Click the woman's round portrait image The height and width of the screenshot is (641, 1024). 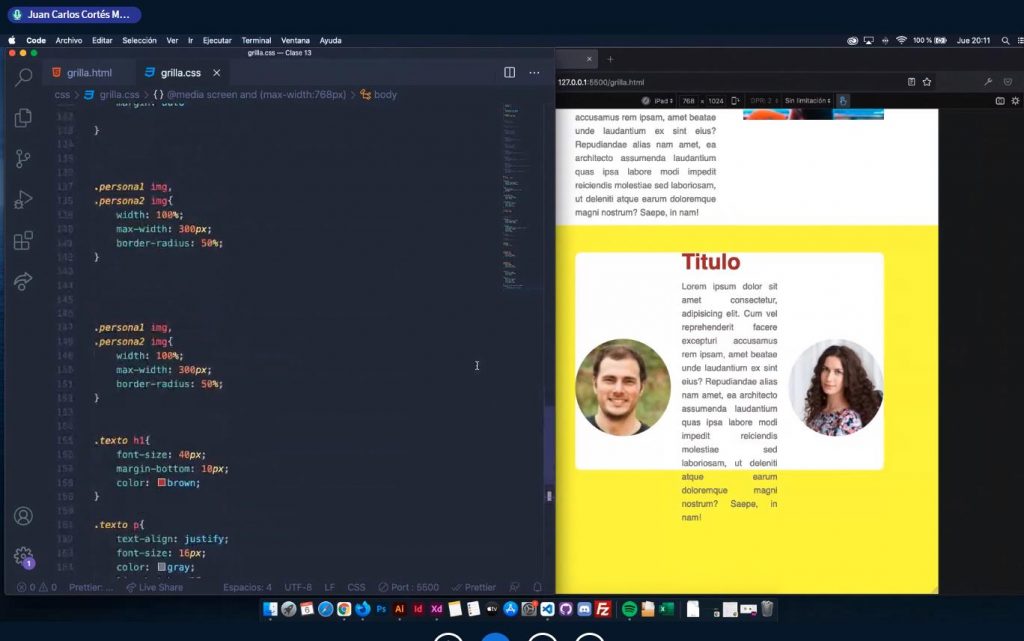tap(835, 387)
